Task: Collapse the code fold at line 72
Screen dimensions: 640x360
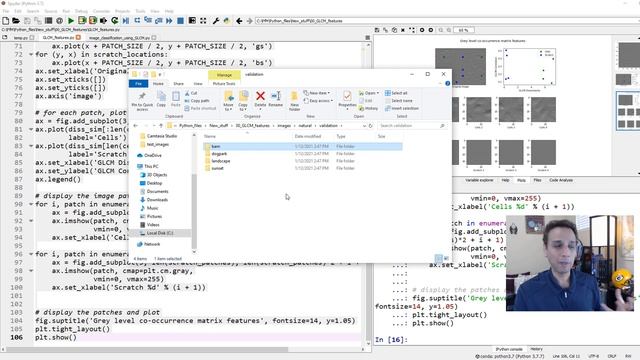Action: point(31,54)
